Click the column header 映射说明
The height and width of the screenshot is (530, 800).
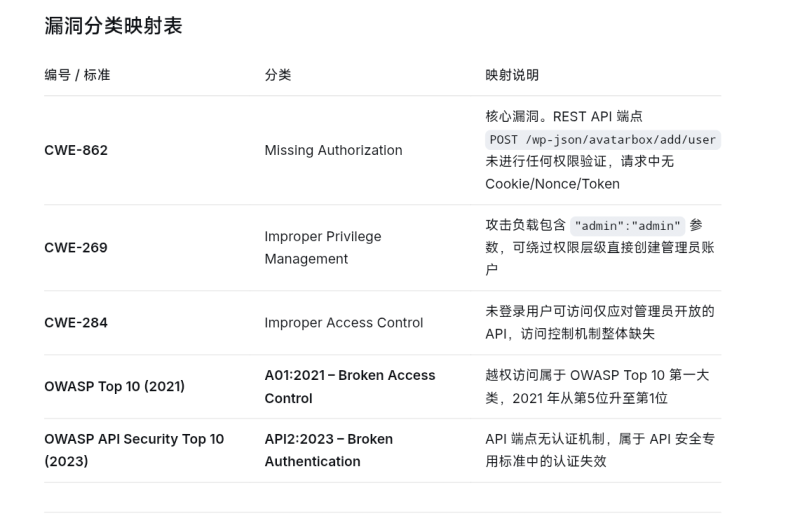(512, 75)
